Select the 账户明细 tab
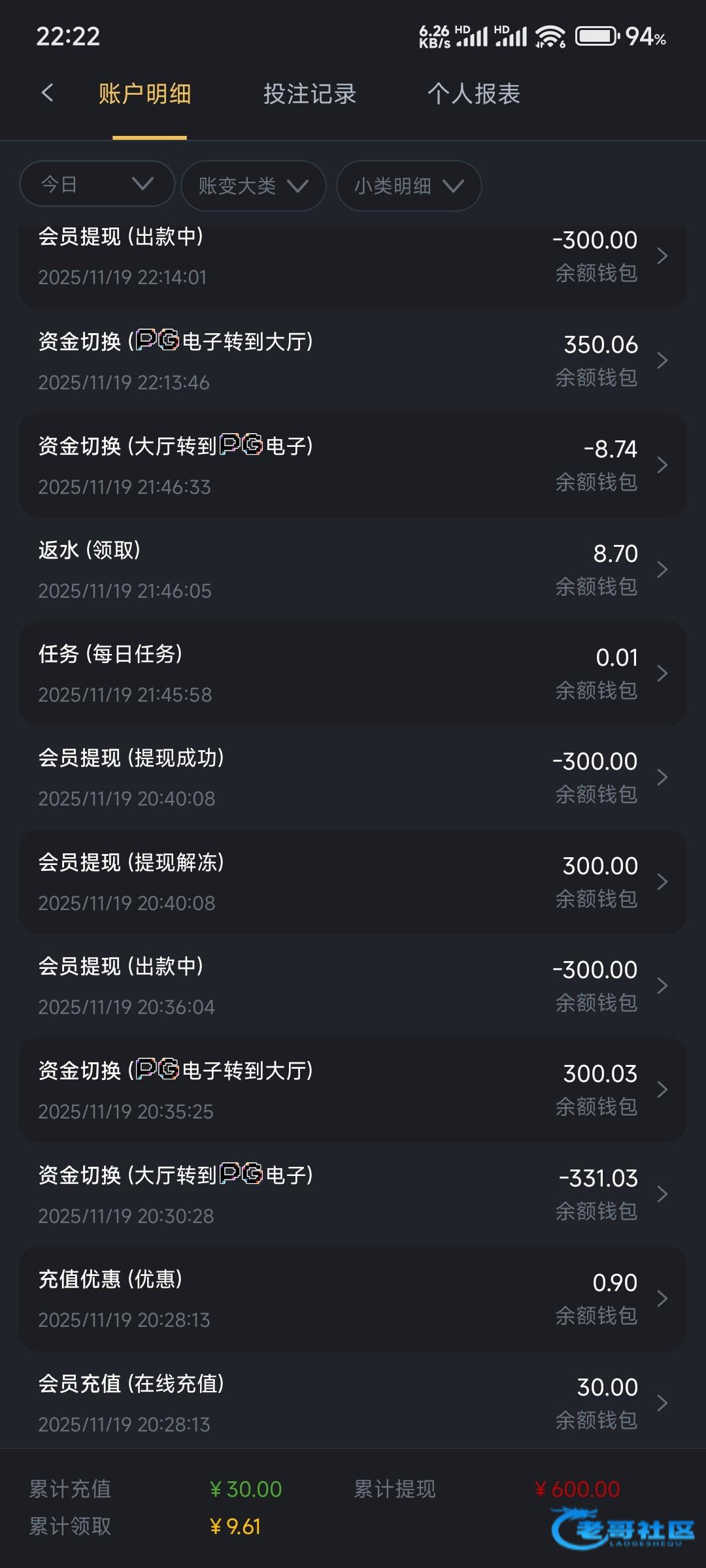The height and width of the screenshot is (1568, 706). coord(145,94)
